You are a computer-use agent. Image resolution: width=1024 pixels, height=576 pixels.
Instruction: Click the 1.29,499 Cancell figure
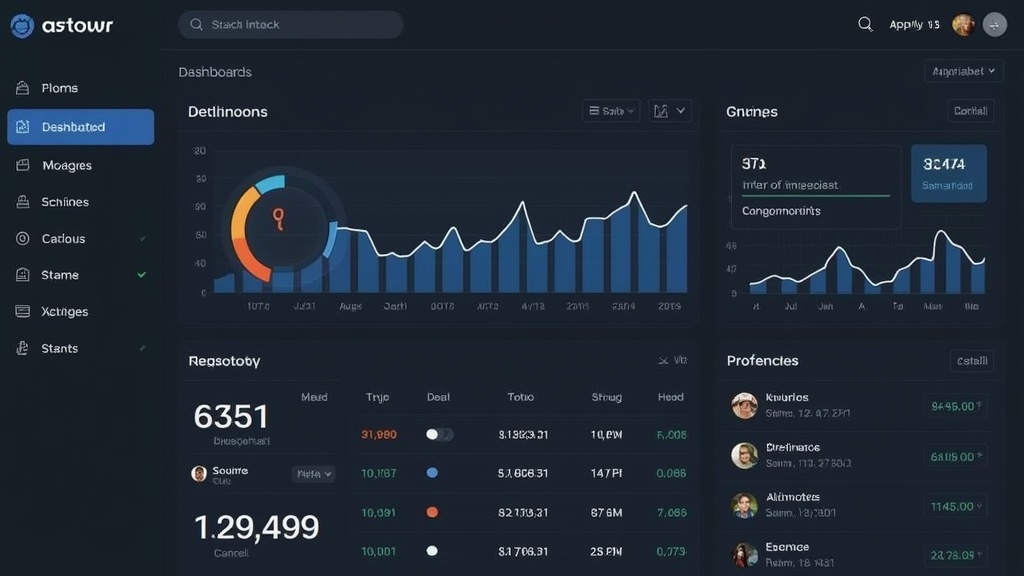pyautogui.click(x=257, y=527)
